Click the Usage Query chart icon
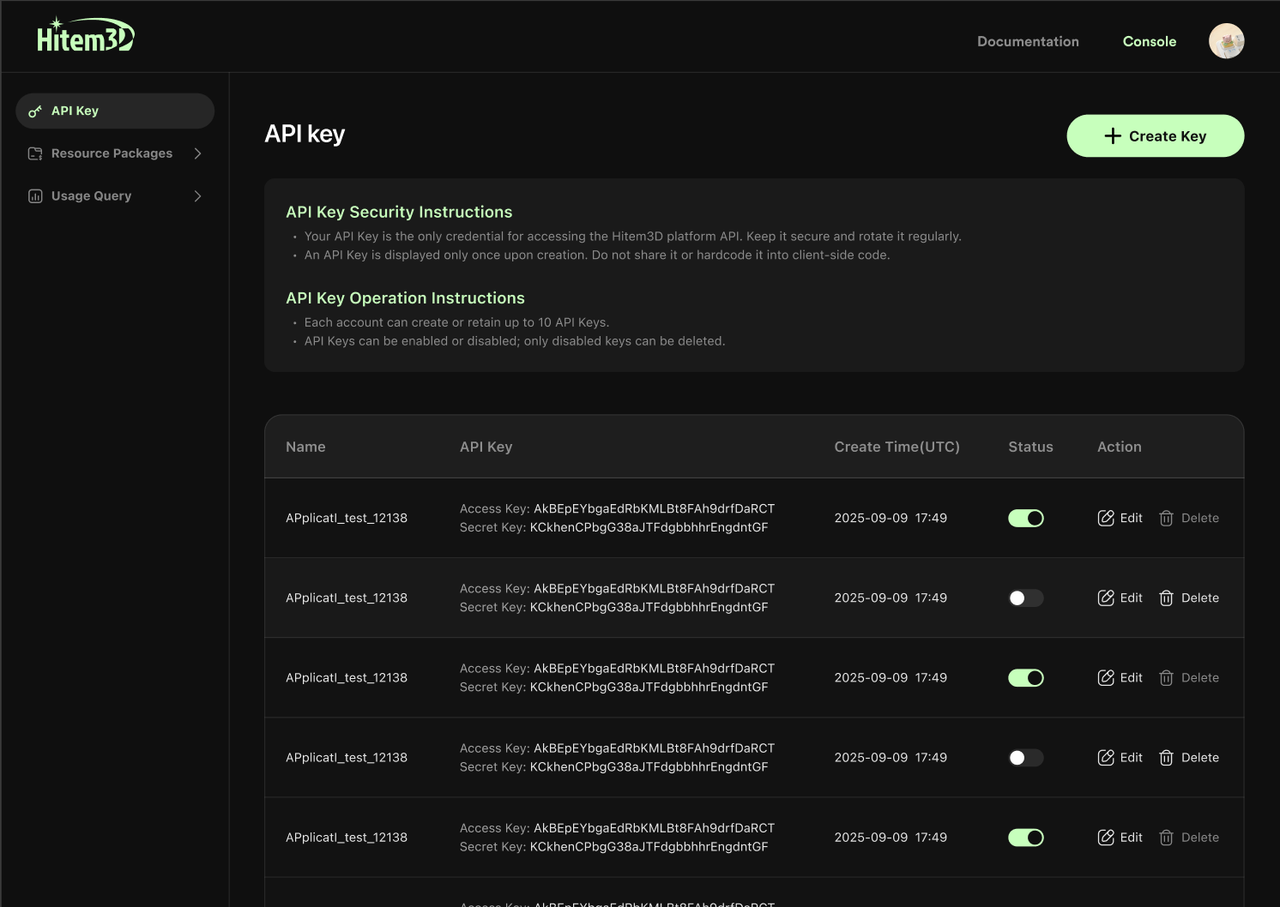1280x907 pixels. [35, 196]
